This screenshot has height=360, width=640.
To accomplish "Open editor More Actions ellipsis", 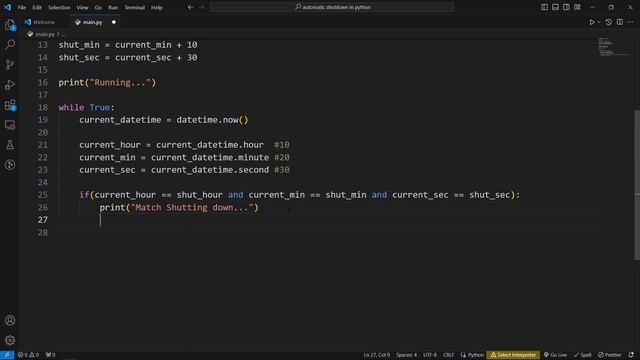I will pos(631,22).
